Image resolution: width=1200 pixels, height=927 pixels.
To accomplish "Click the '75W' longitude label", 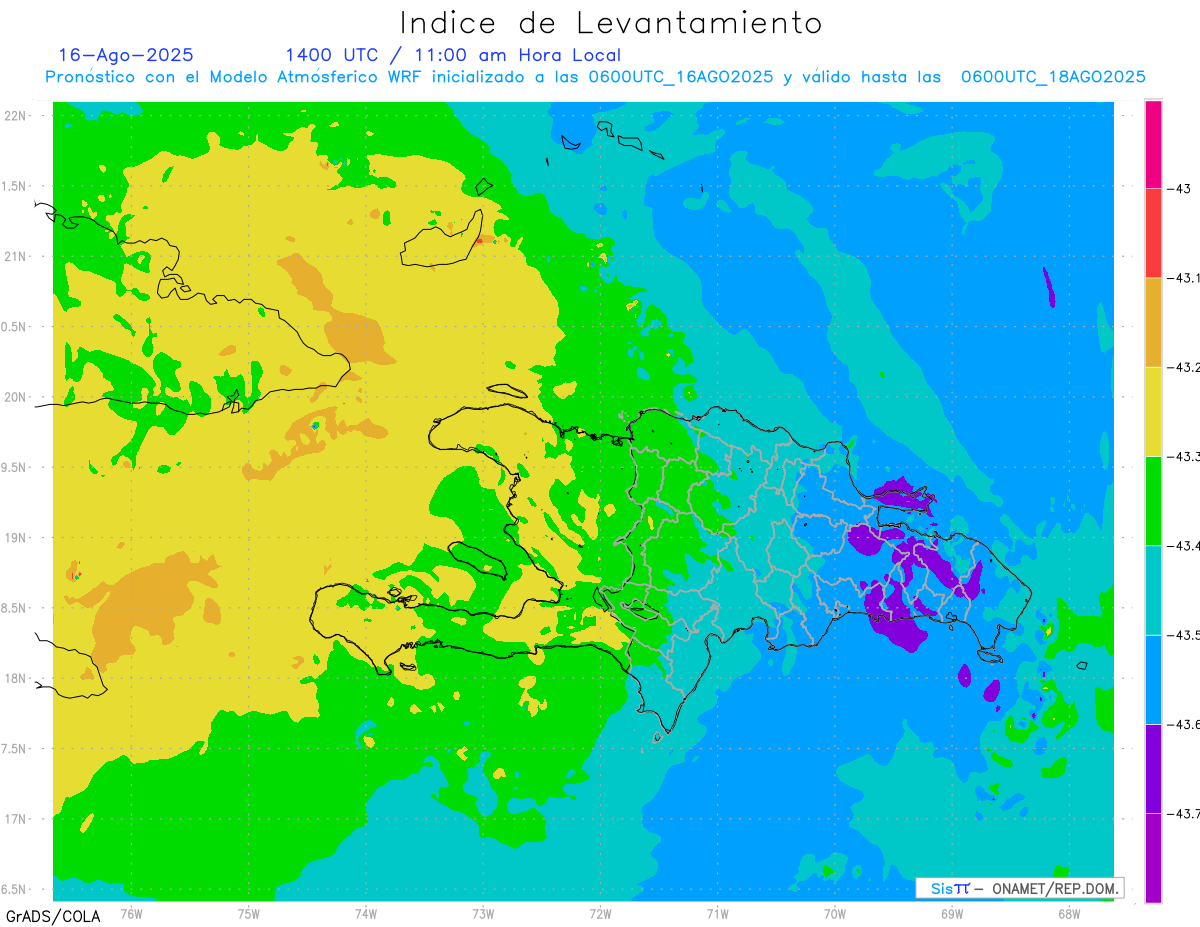I will click(x=248, y=912).
